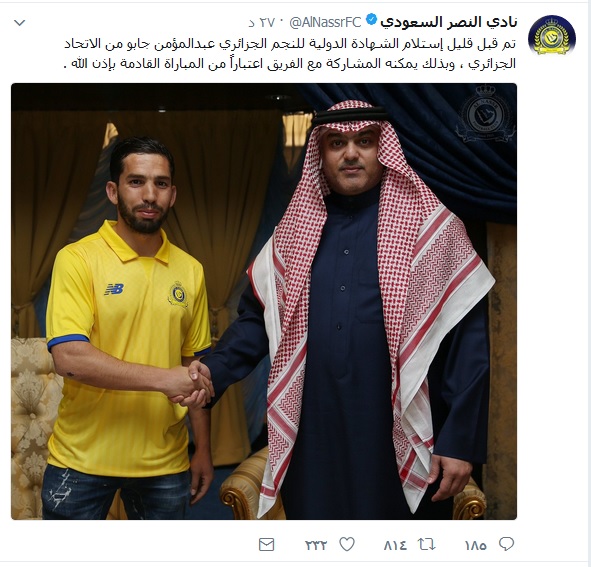Open the tweet timestamp ٢٧ د

click(262, 23)
